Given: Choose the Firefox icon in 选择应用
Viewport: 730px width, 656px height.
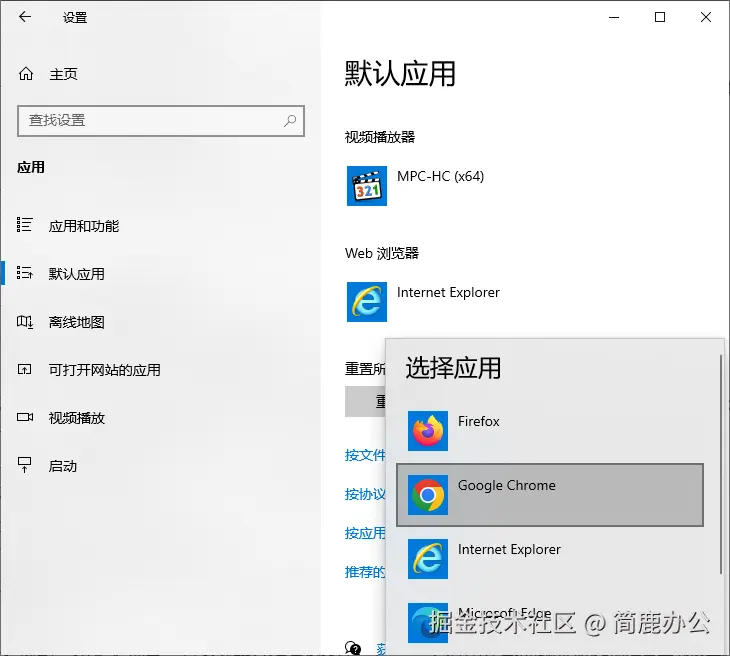Looking at the screenshot, I should coord(428,431).
